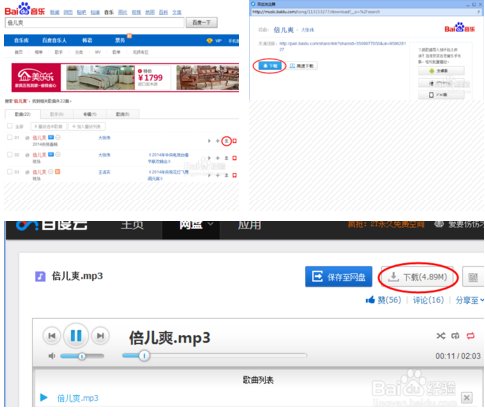
Task: Open artist link 王蓉 in row 03
Action: coord(104,172)
